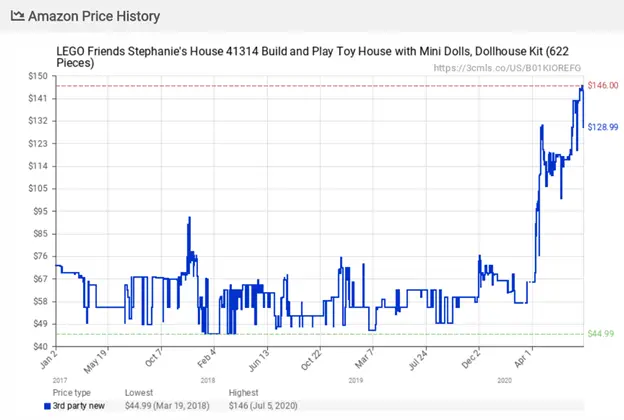The image size is (624, 420).
Task: Click the $150 y-axis label
Action: (x=38, y=76)
